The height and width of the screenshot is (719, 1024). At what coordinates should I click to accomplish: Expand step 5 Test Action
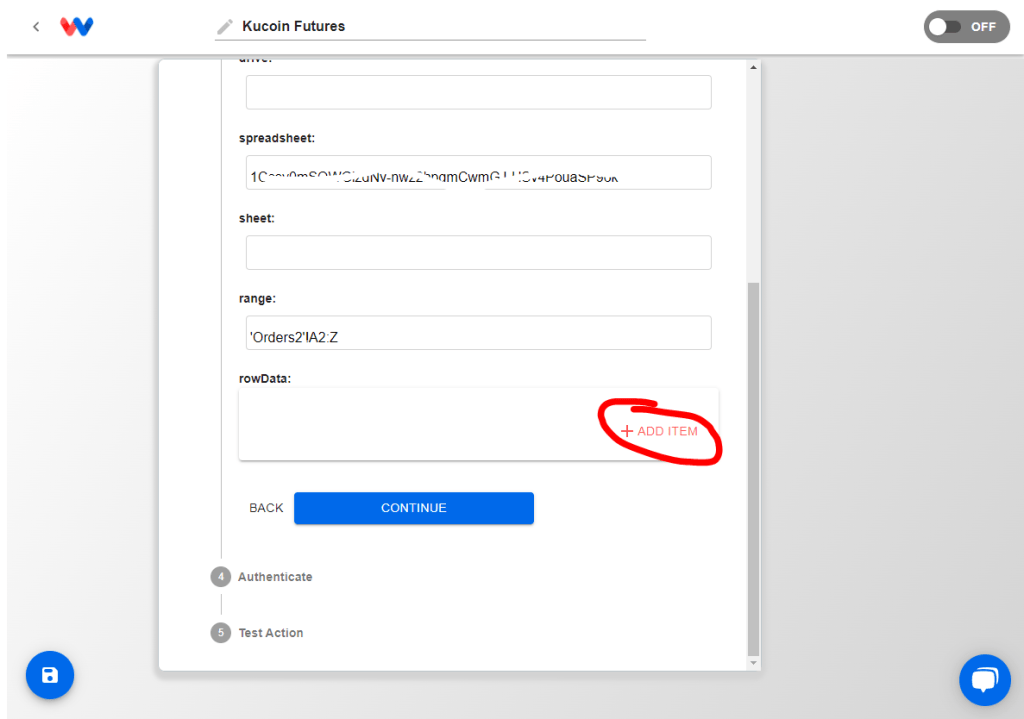click(x=270, y=633)
